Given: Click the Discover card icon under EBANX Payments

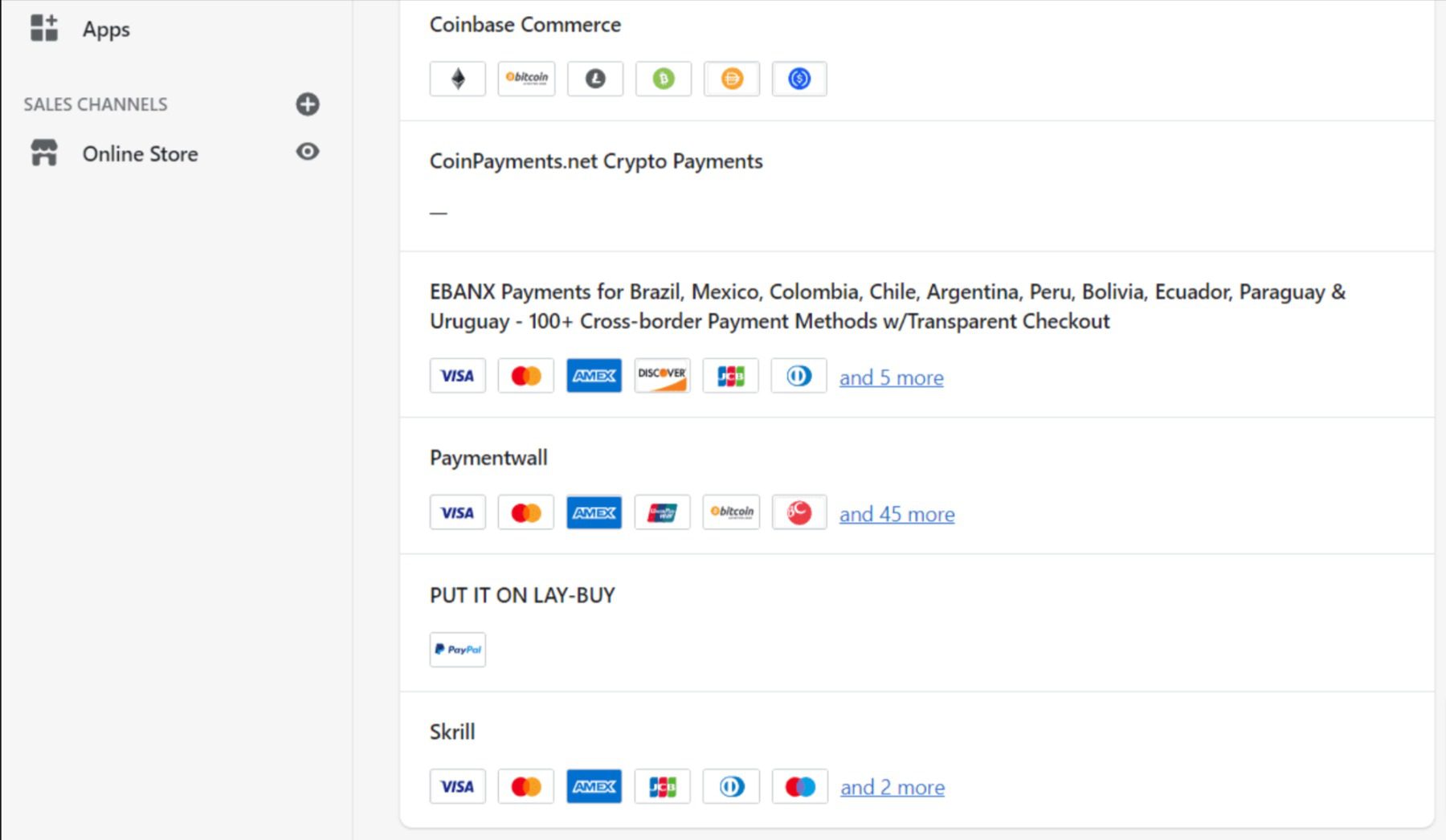Looking at the screenshot, I should (x=662, y=375).
